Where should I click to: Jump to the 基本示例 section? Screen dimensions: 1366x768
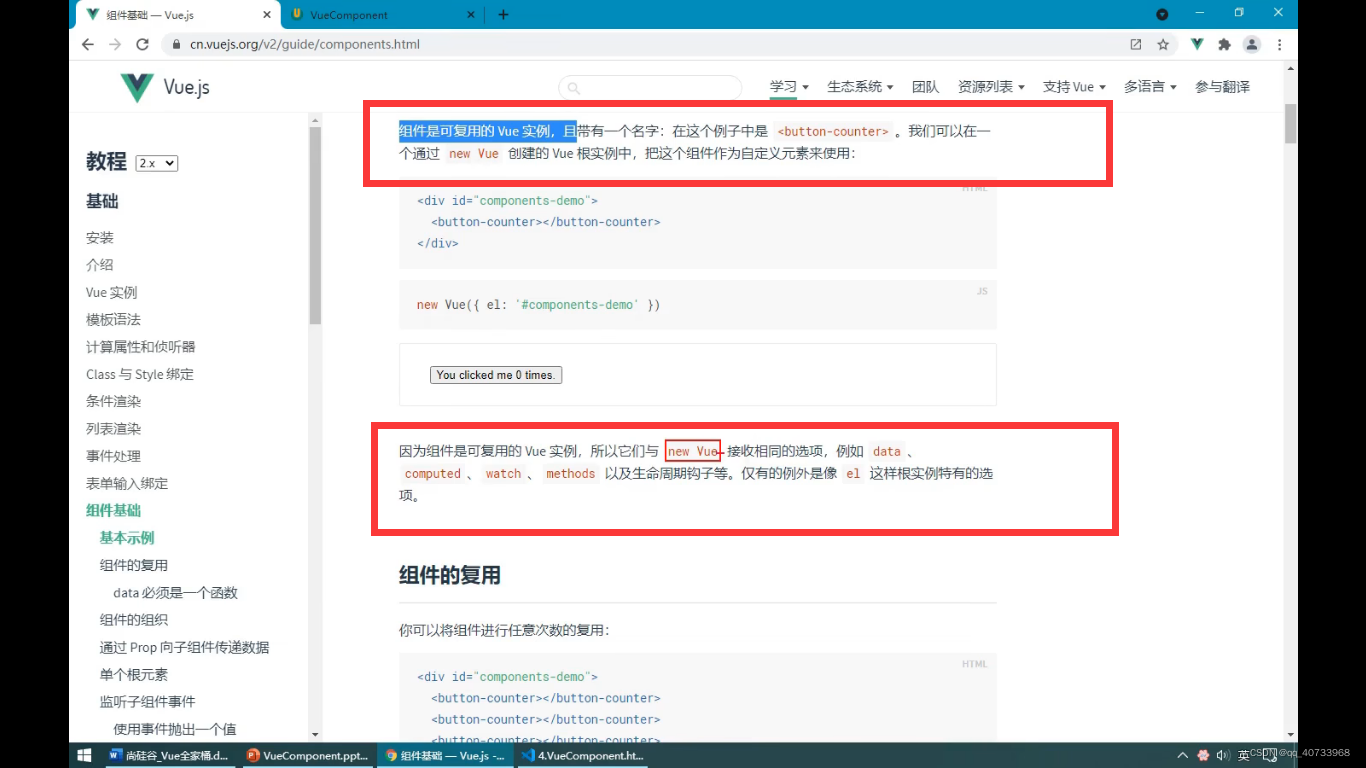[127, 538]
